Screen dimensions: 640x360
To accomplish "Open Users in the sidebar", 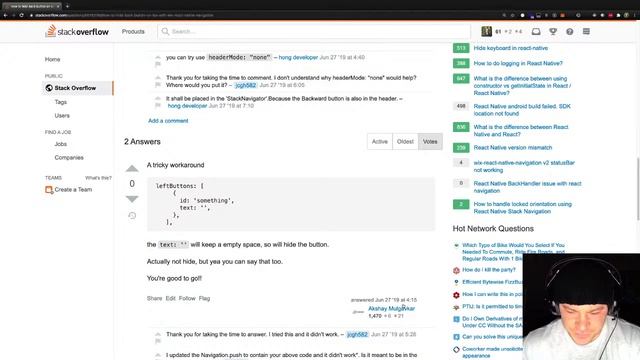I will tap(62, 116).
